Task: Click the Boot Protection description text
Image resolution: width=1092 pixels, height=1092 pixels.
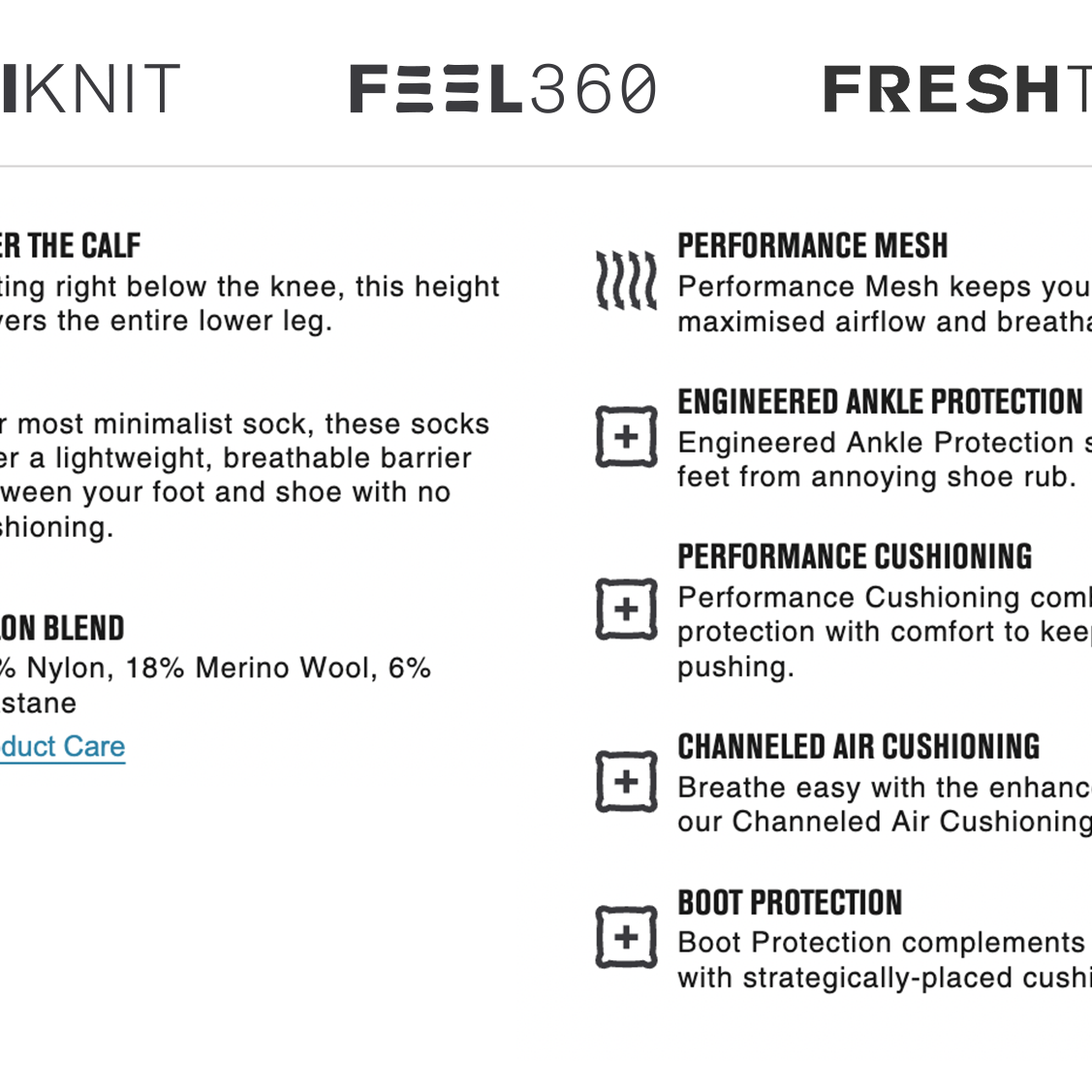Action: coord(885,960)
